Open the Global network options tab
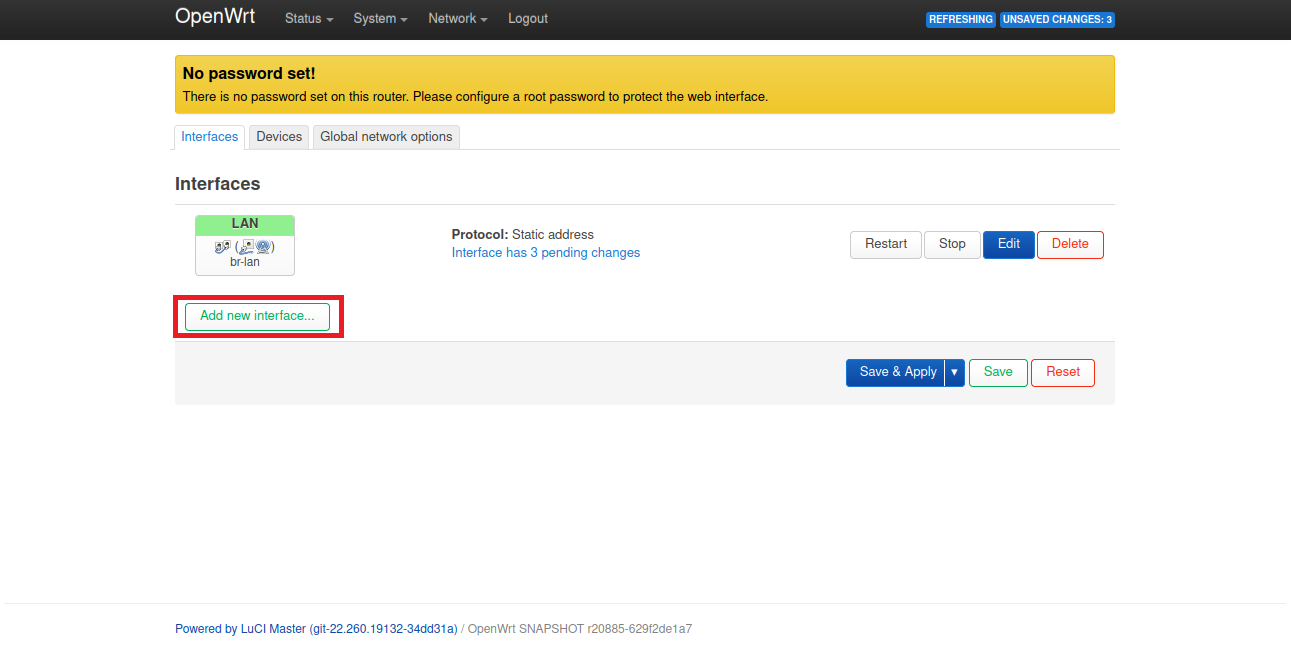1291x656 pixels. (x=386, y=137)
